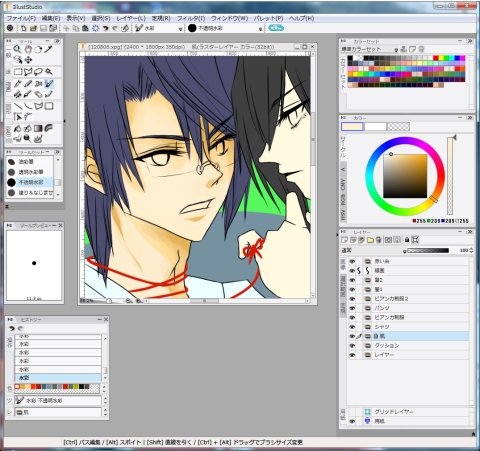Click the Save toolbar icon

43,28
